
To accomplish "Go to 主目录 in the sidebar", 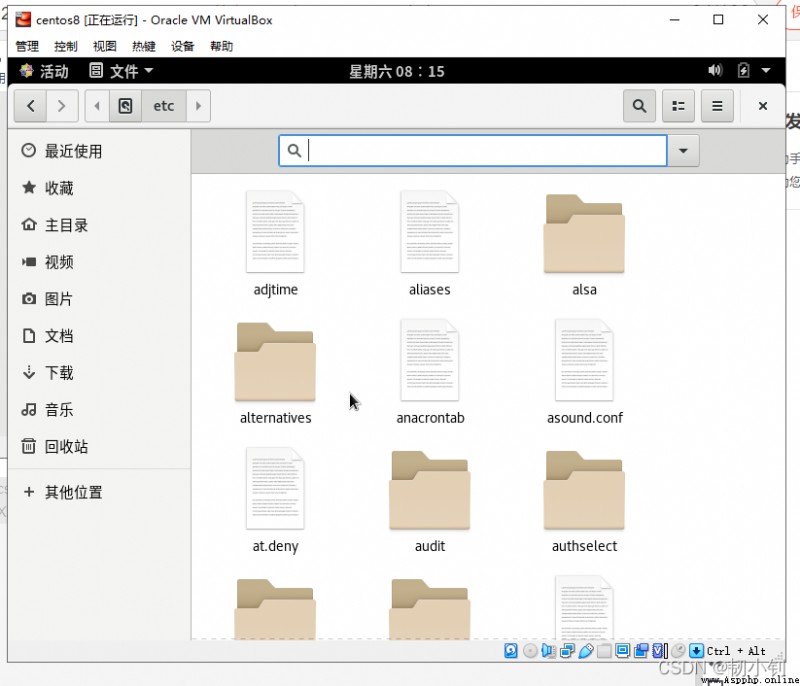I will coord(99,225).
